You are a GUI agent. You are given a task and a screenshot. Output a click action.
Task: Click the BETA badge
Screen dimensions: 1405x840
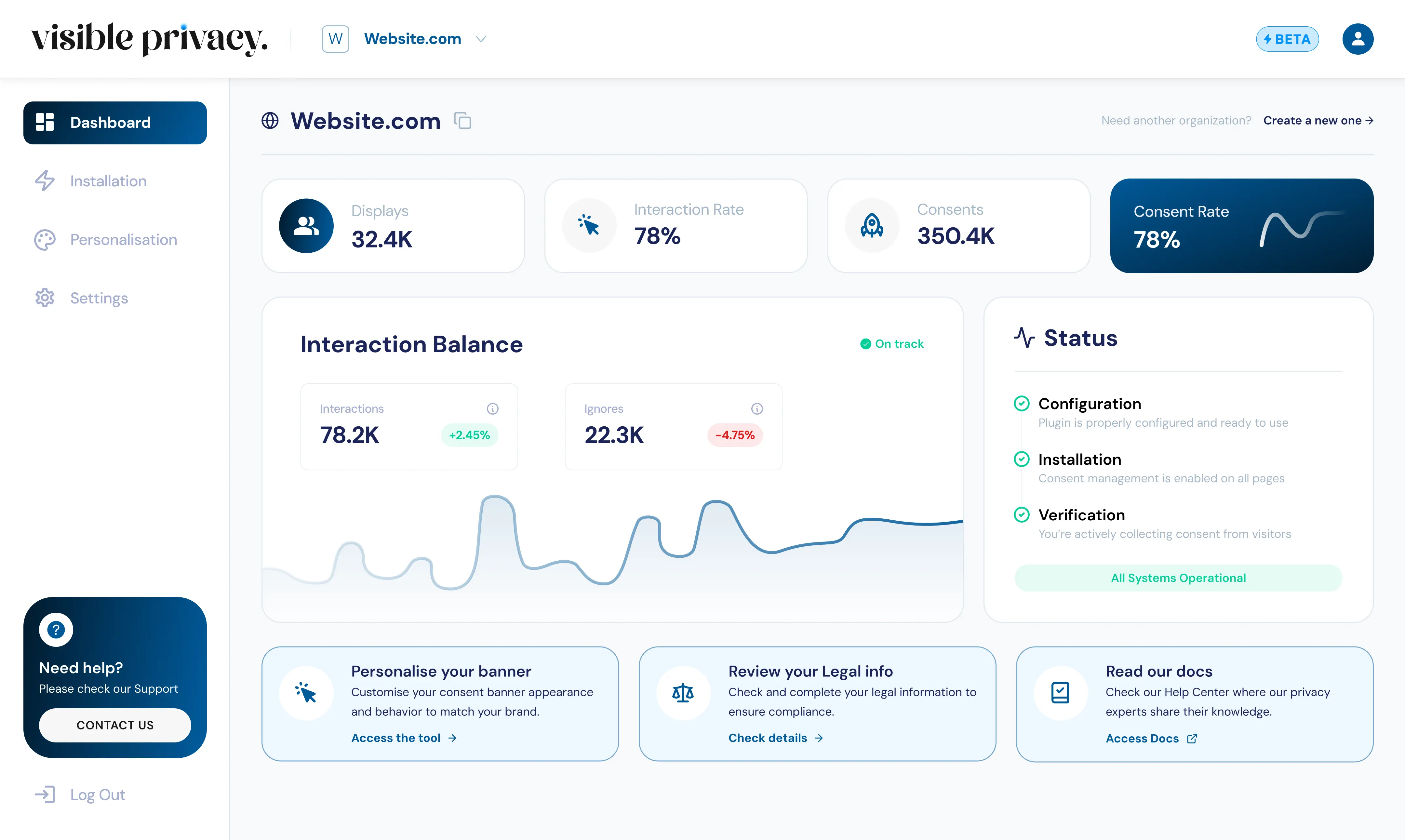tap(1287, 38)
